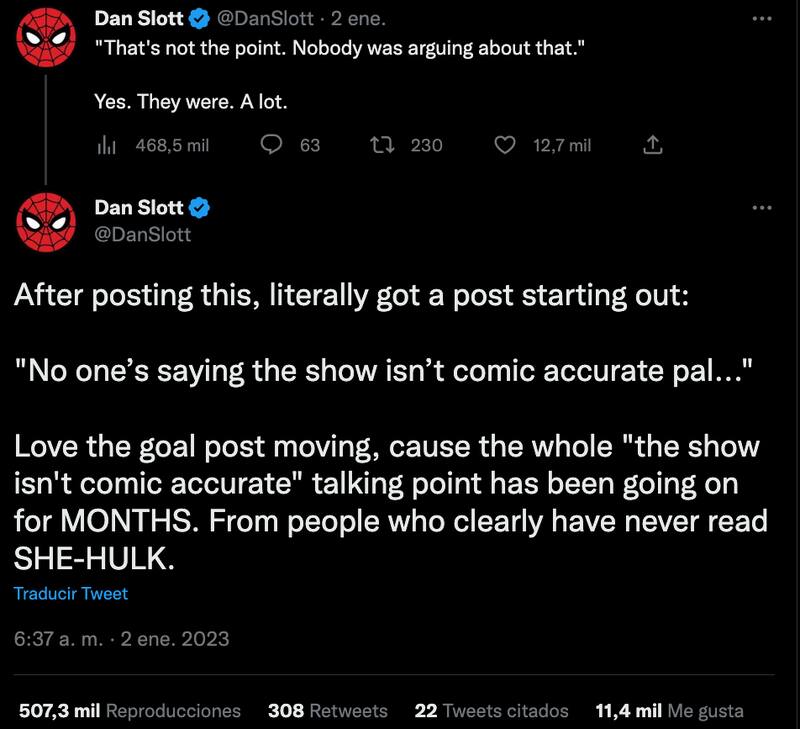Open view analytics bar-chart icon
The height and width of the screenshot is (729, 800).
(107, 145)
